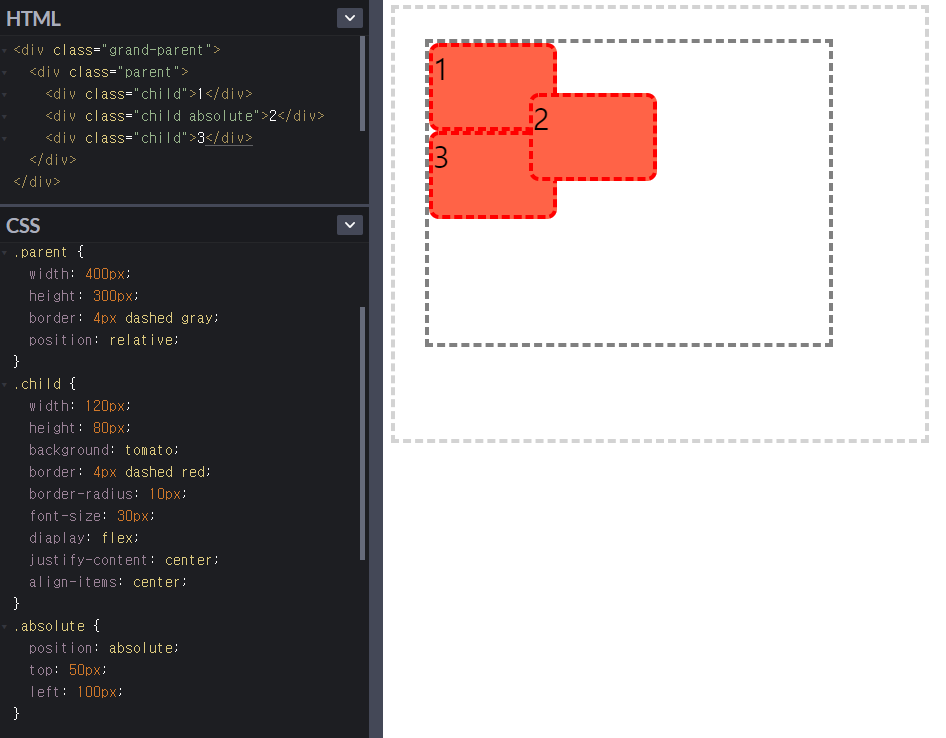Click the 'align-items: center' declaration
The image size is (946, 738).
pyautogui.click(x=108, y=582)
